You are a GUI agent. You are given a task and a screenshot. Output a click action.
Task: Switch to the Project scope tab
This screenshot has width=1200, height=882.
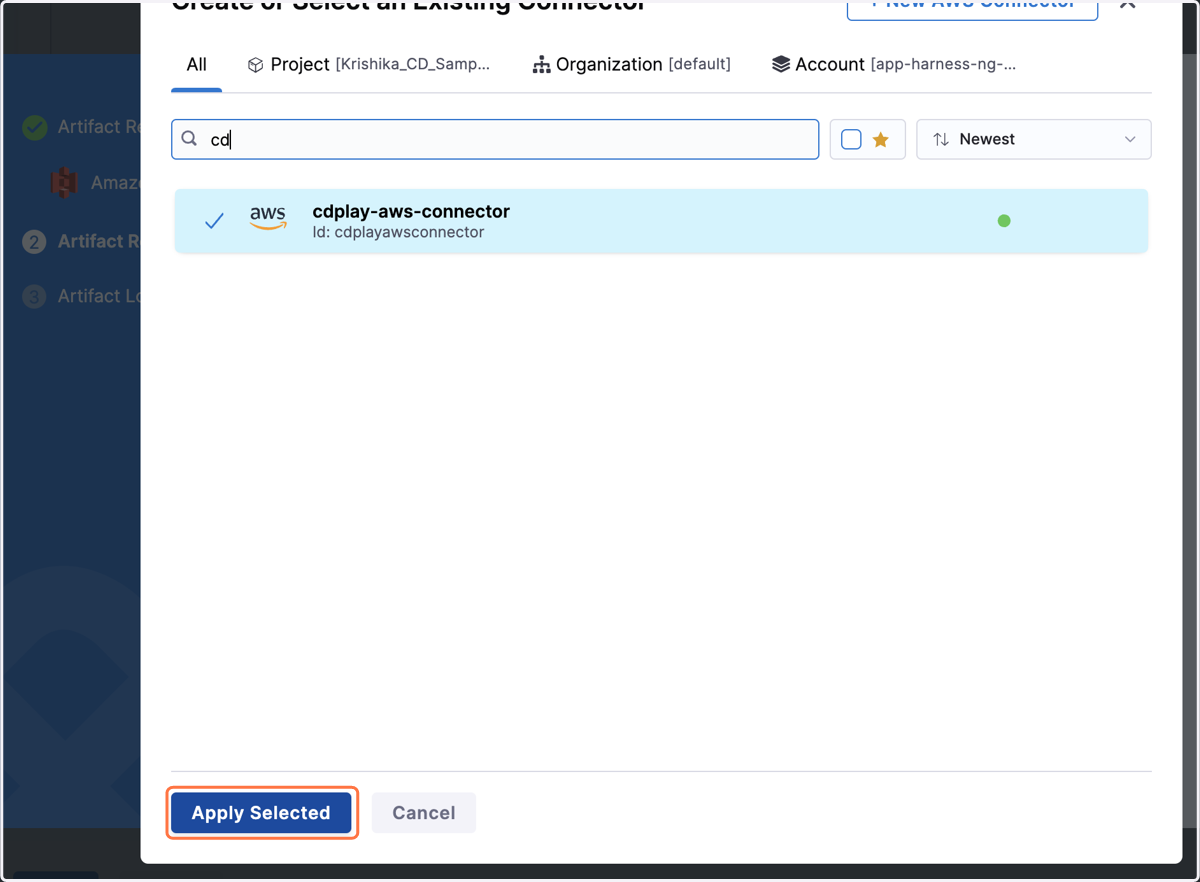pyautogui.click(x=369, y=64)
